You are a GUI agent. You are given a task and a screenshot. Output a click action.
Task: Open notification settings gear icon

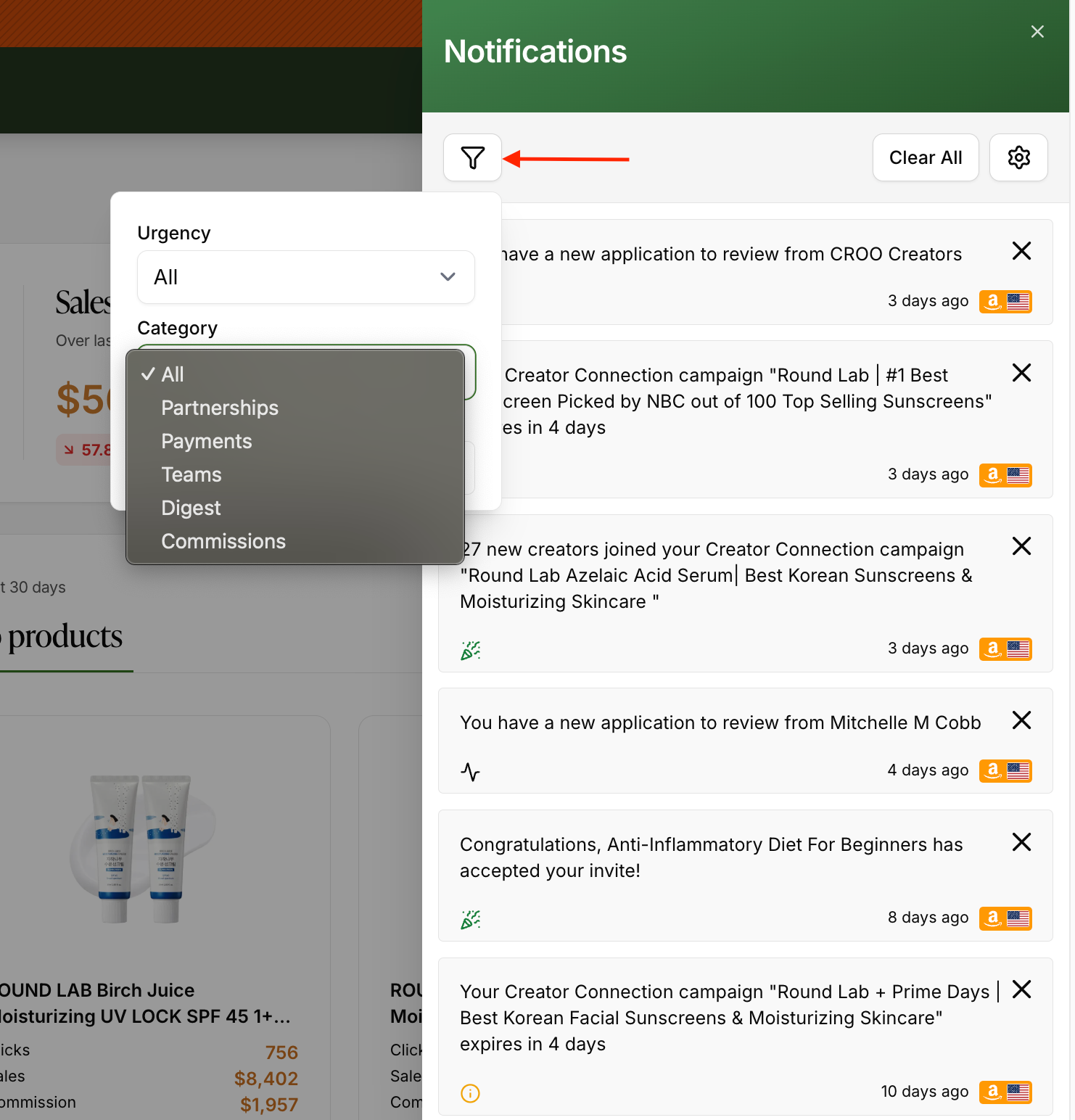pyautogui.click(x=1018, y=157)
